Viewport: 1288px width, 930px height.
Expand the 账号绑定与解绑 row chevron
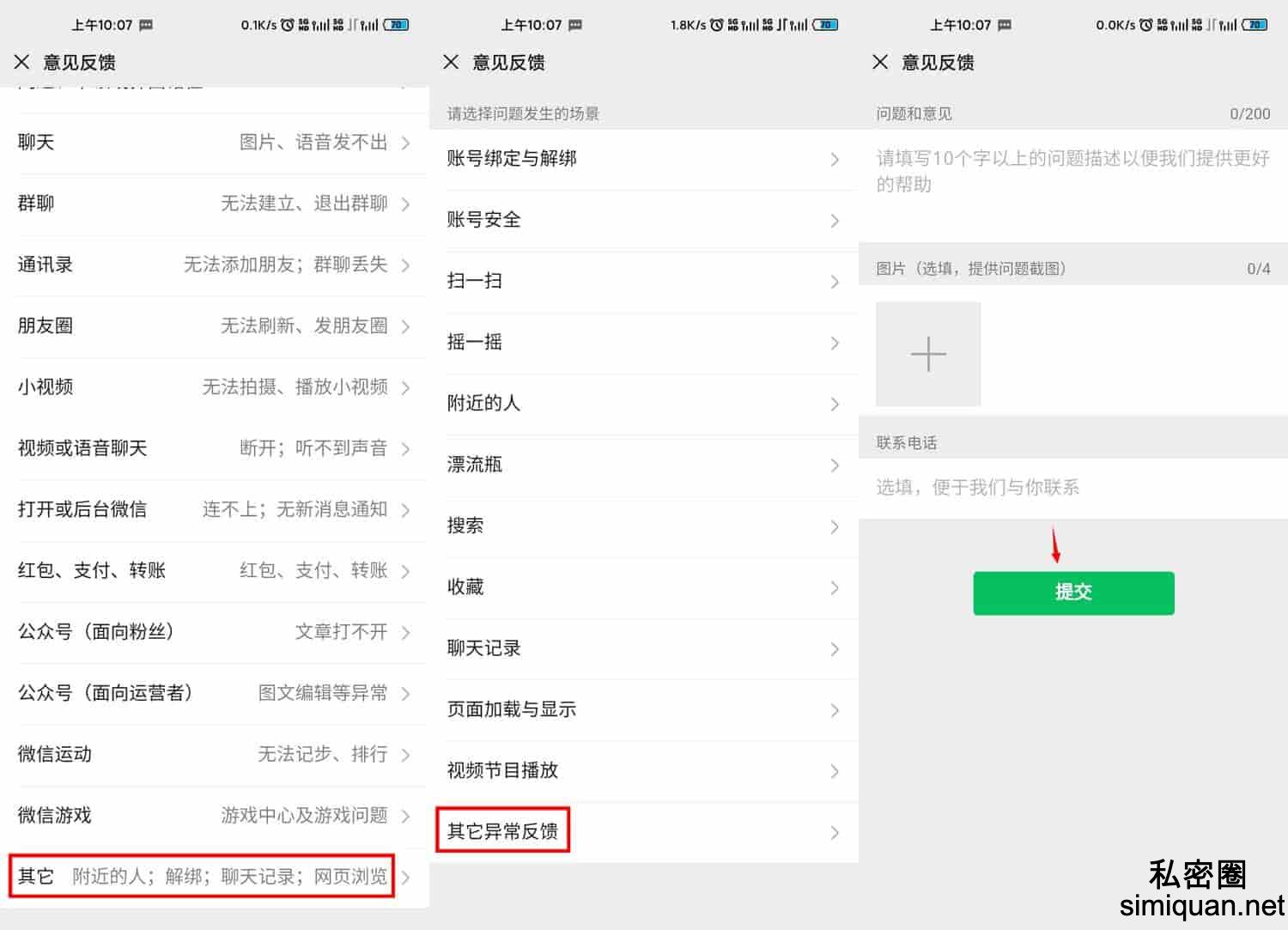pos(835,159)
